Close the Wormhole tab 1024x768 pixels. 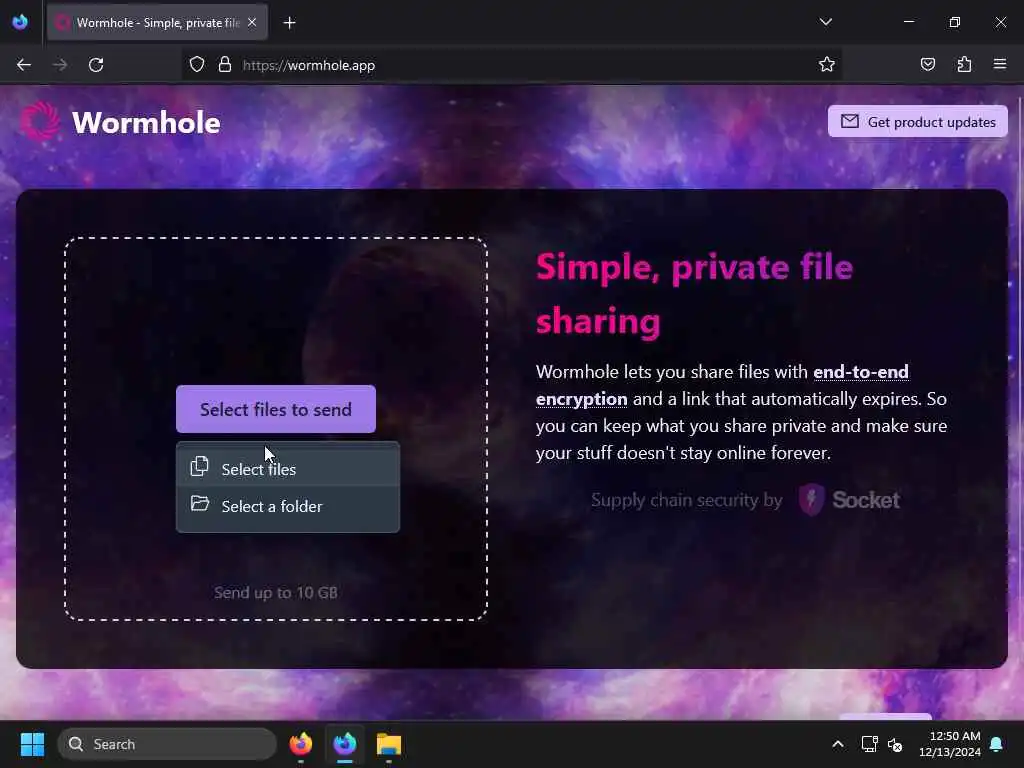tap(252, 22)
